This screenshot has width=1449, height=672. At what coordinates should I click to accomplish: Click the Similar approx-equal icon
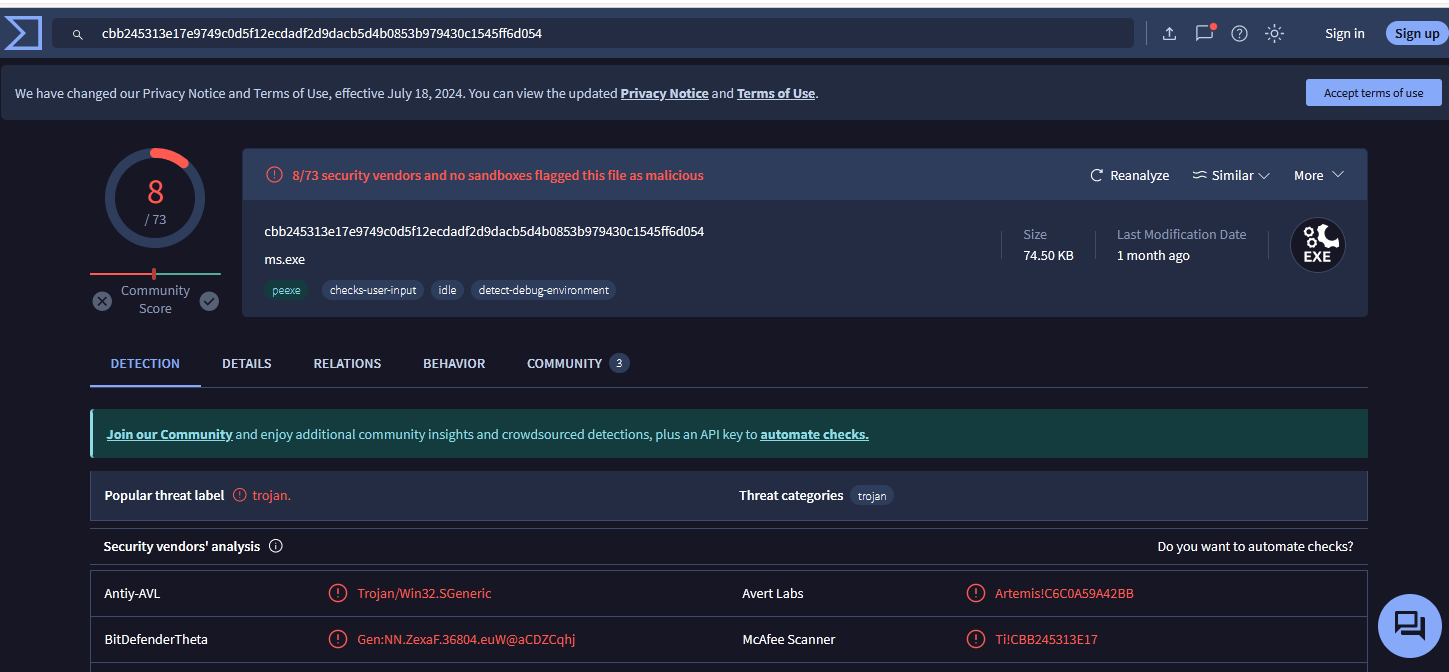point(1200,175)
